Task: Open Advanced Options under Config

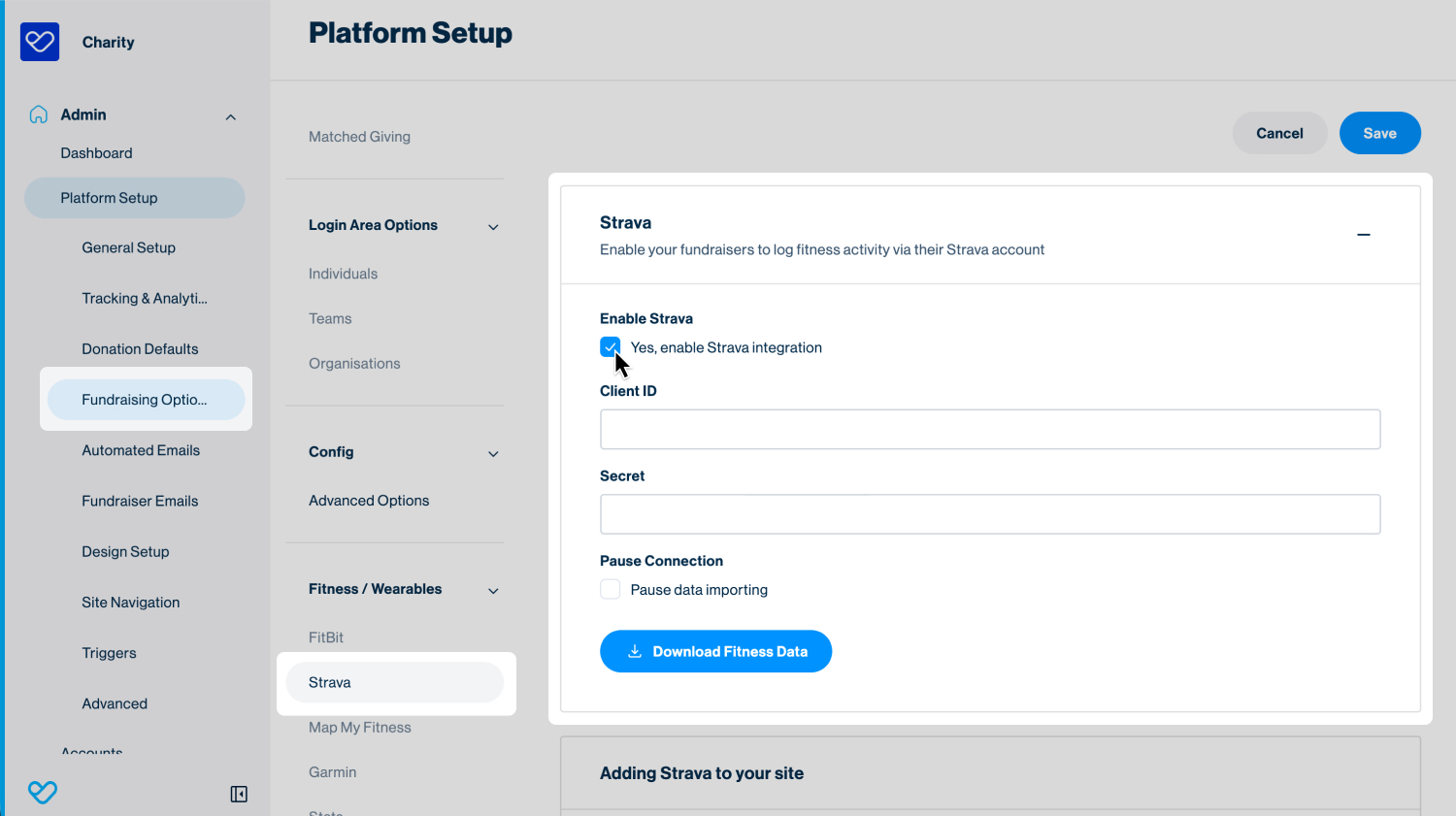Action: click(369, 501)
